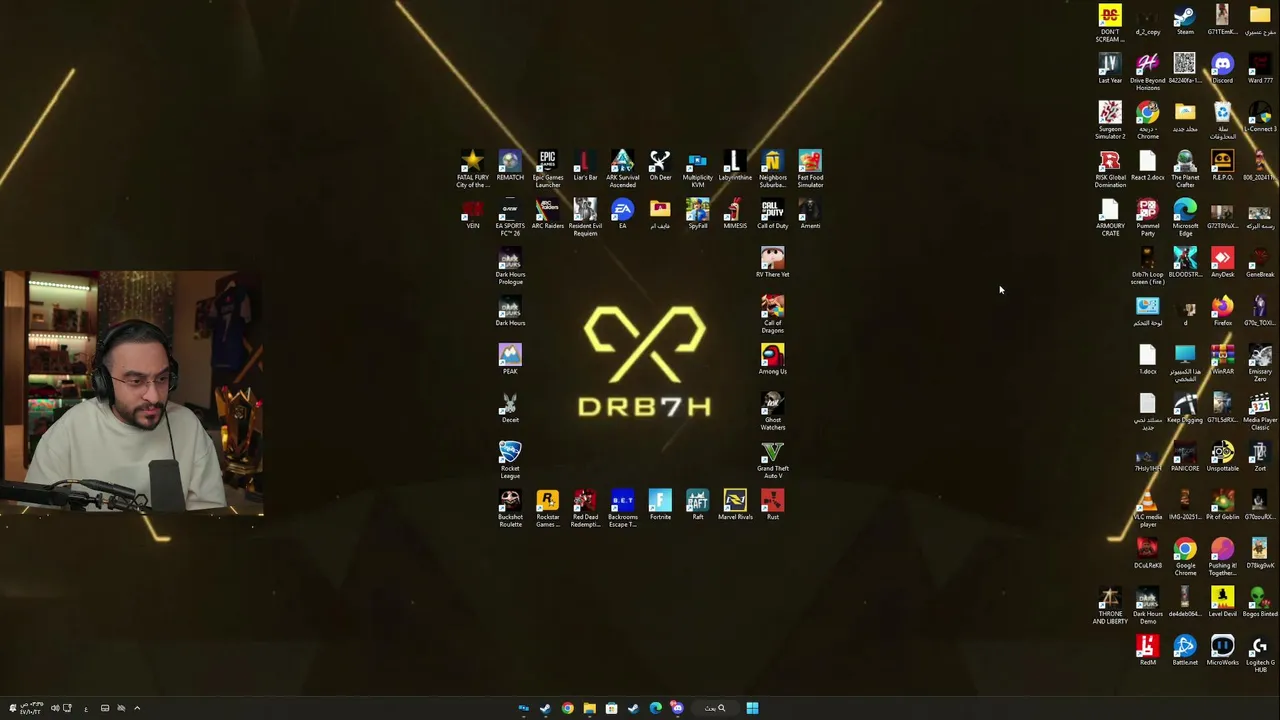This screenshot has height=720, width=1280.
Task: Launch FATAL FURY City of the Wolves icon
Action: (x=473, y=169)
